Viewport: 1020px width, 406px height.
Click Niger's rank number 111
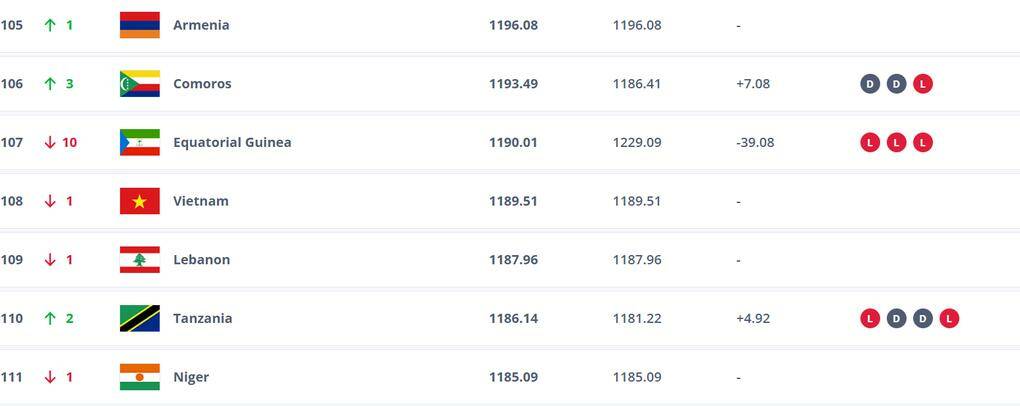point(12,377)
